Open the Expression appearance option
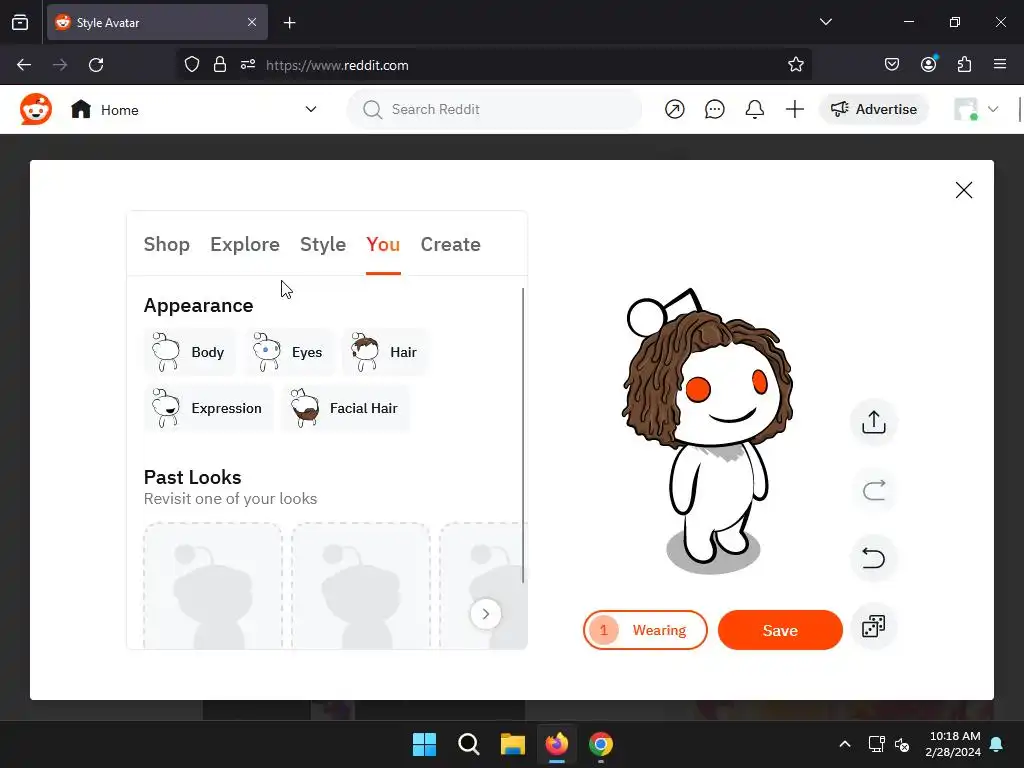1024x768 pixels. click(x=208, y=408)
